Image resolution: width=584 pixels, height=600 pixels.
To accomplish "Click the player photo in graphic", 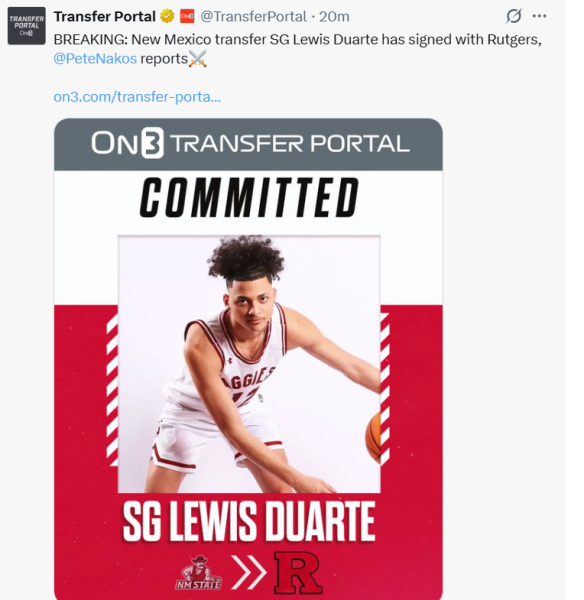I will [x=249, y=364].
